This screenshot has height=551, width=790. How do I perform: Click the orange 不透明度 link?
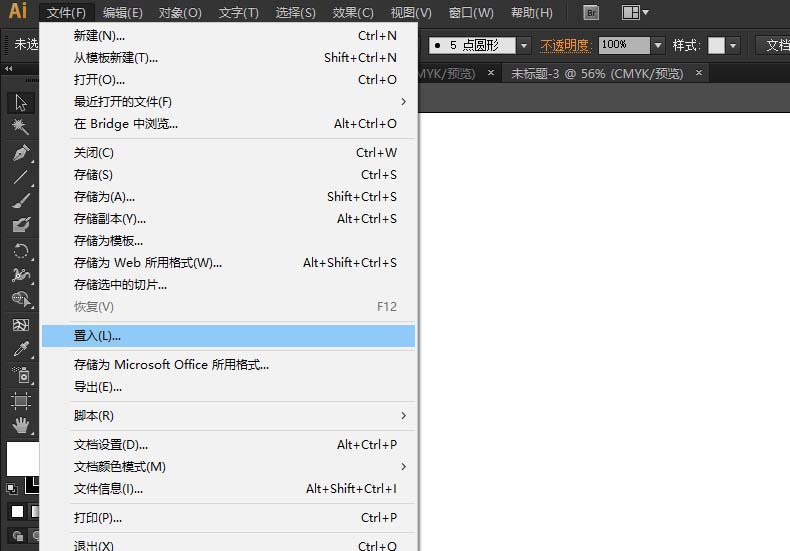point(565,45)
